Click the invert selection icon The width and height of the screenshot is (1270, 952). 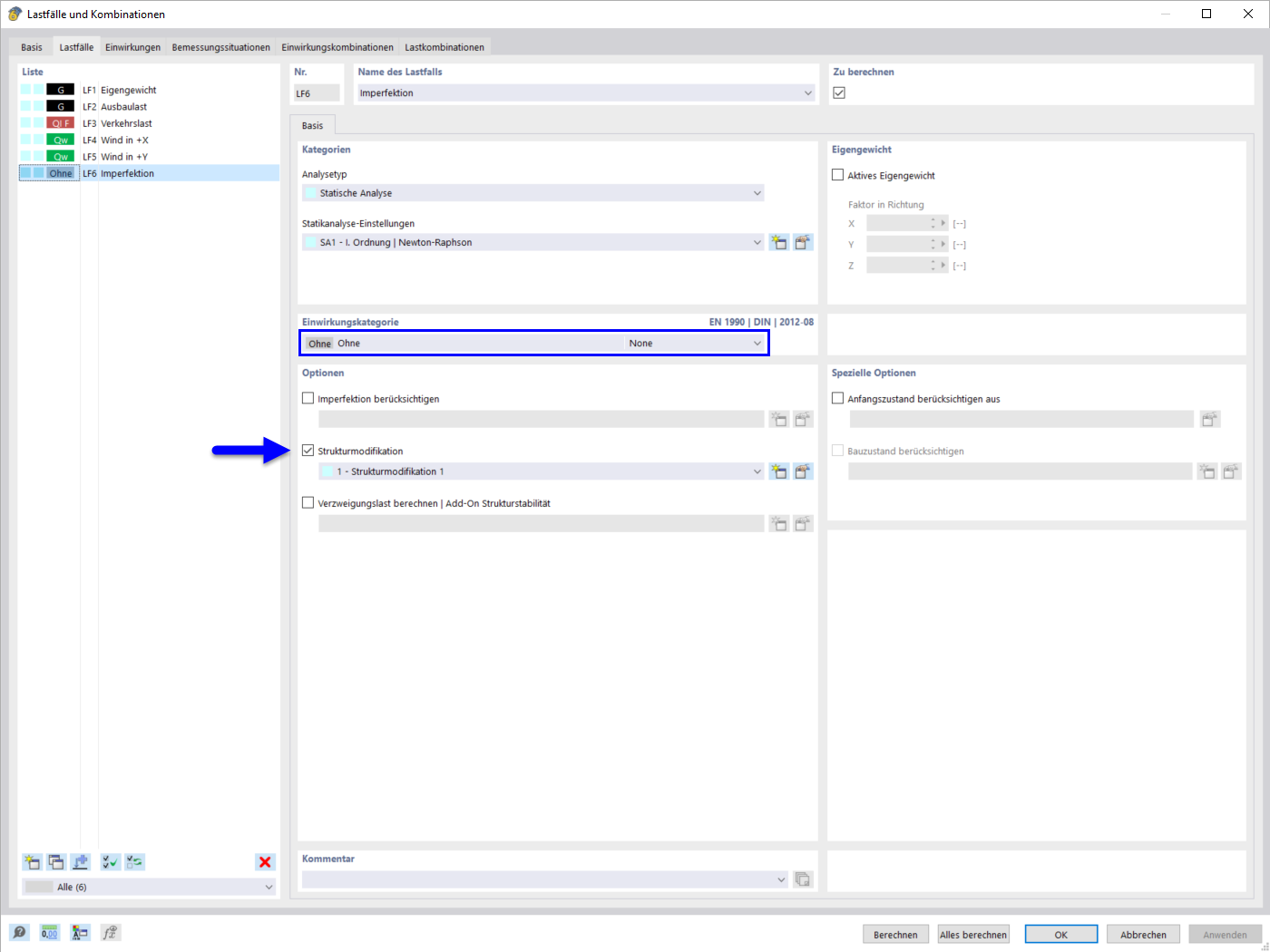point(135,862)
